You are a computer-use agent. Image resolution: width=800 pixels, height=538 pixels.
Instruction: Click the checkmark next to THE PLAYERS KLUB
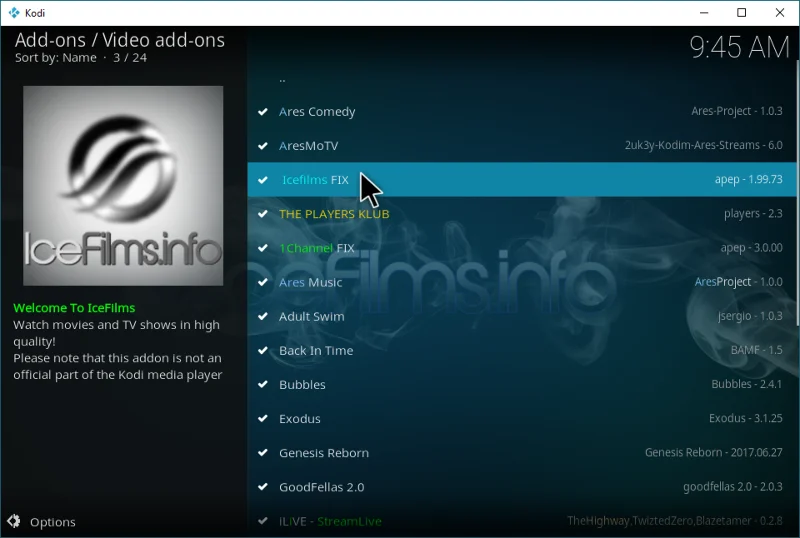coord(263,214)
